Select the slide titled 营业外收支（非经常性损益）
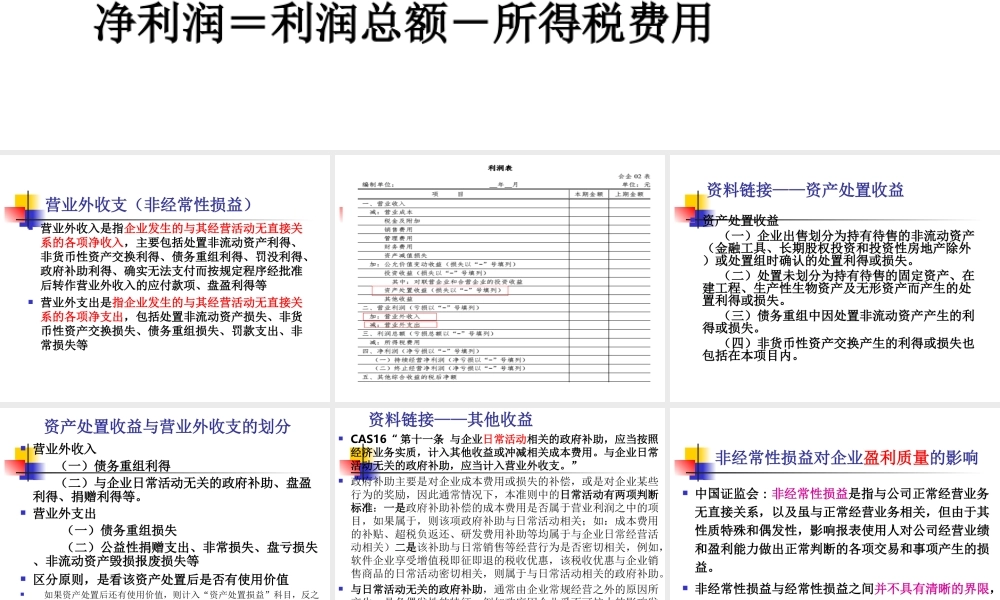This screenshot has width=1000, height=600. click(x=150, y=204)
